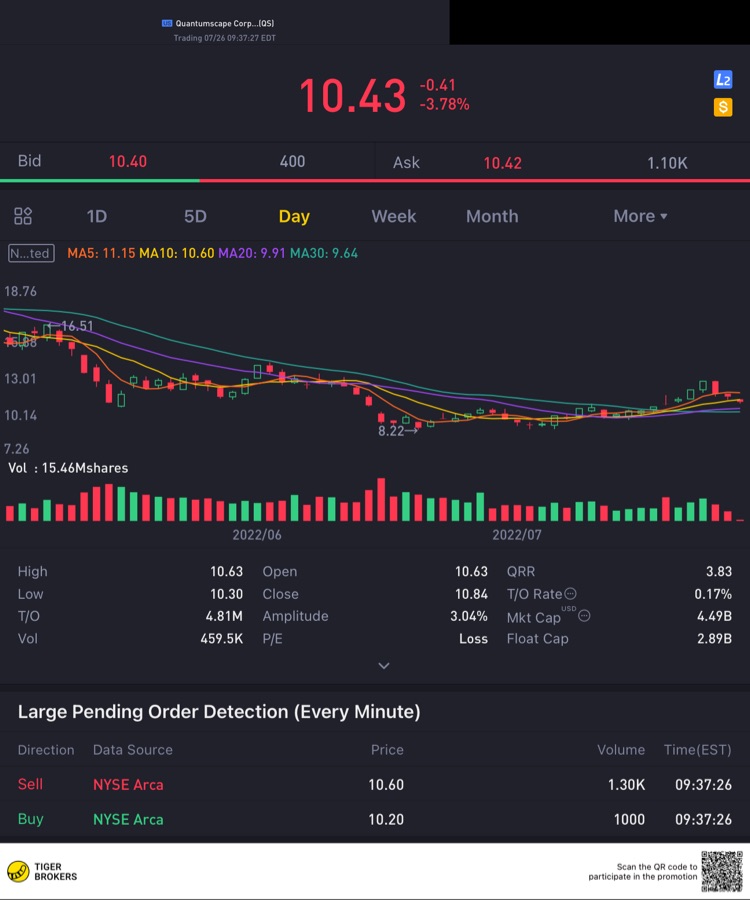Click the promotion QR code

[721, 871]
